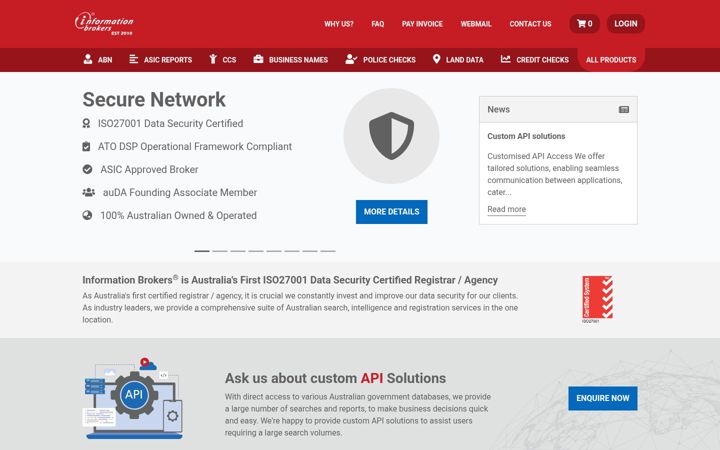Follow the Read more news link
720x450 pixels.
click(506, 209)
